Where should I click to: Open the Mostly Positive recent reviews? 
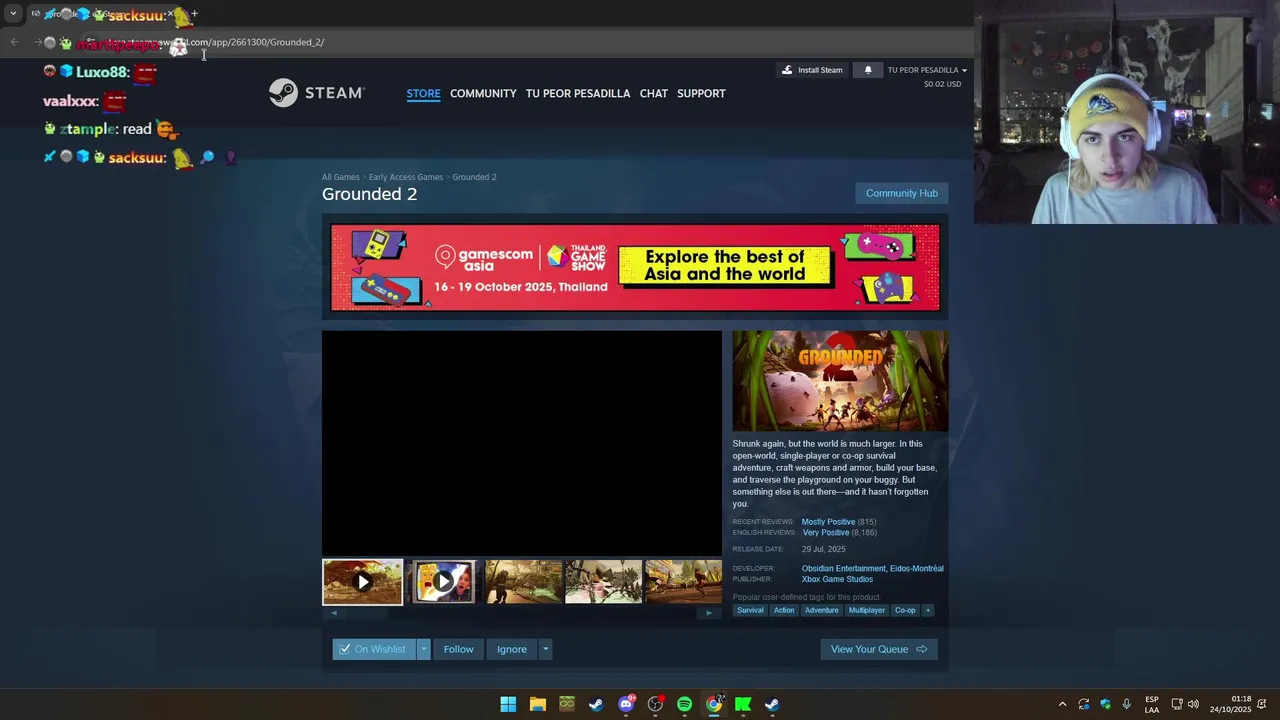(x=828, y=522)
